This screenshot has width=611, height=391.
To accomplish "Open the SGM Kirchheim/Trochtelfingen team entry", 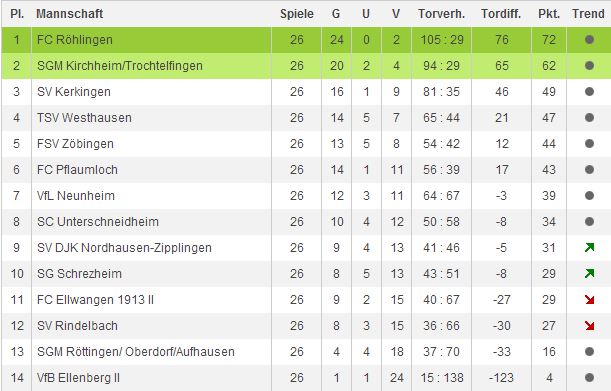I will click(x=120, y=65).
